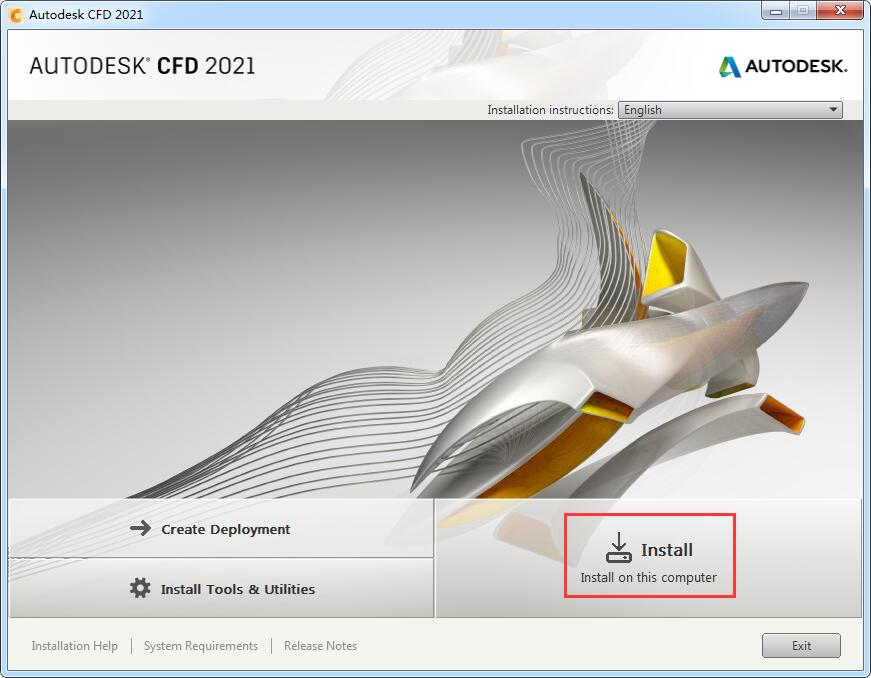Image resolution: width=871 pixels, height=678 pixels.
Task: Minimize the Autodesk CFD 2021 installer window
Action: point(775,11)
